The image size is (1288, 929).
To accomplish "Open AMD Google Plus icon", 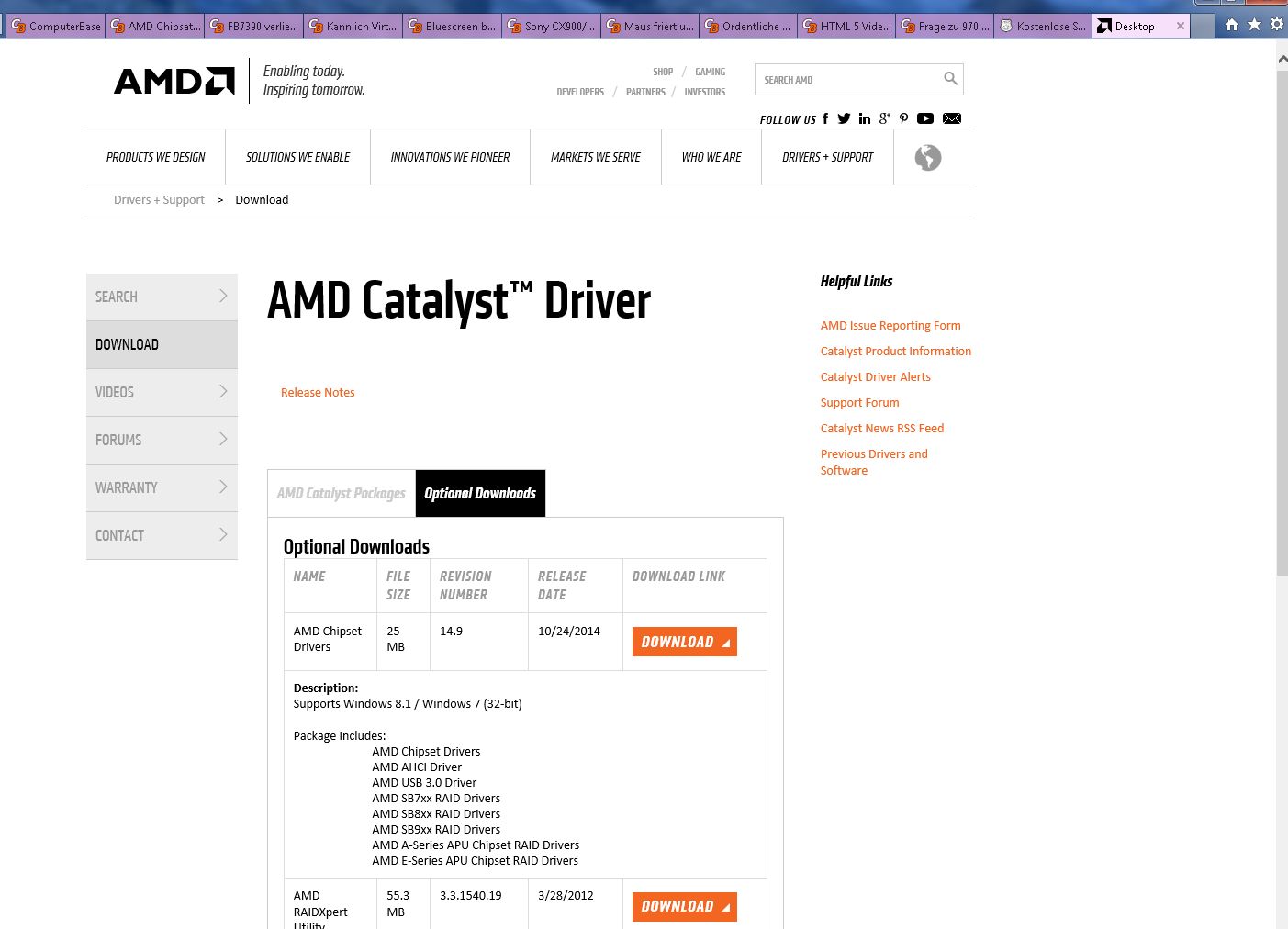I will tap(884, 118).
